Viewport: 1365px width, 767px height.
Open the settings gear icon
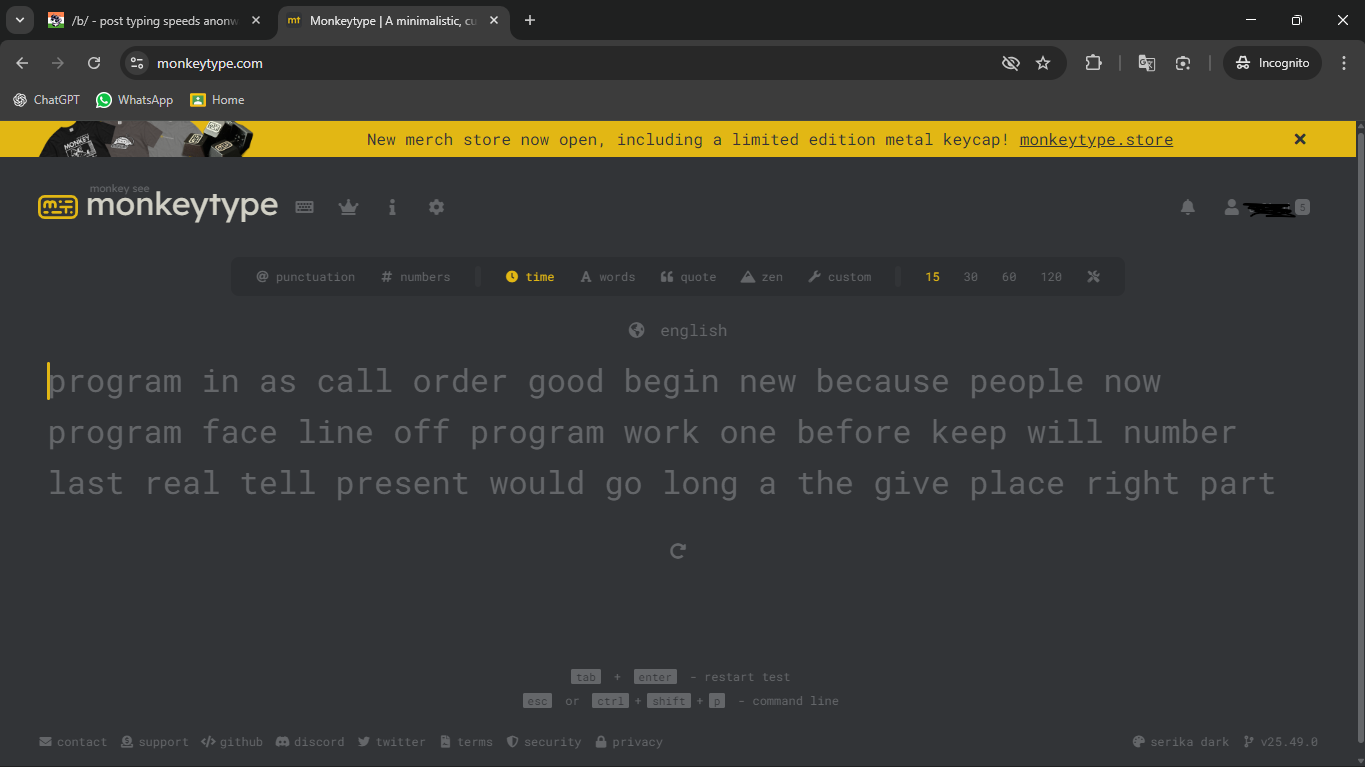[x=436, y=207]
